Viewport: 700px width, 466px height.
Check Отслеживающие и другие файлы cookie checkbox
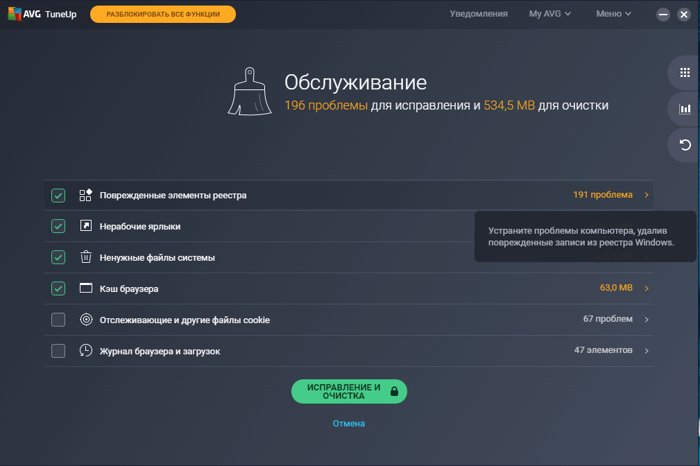point(58,320)
